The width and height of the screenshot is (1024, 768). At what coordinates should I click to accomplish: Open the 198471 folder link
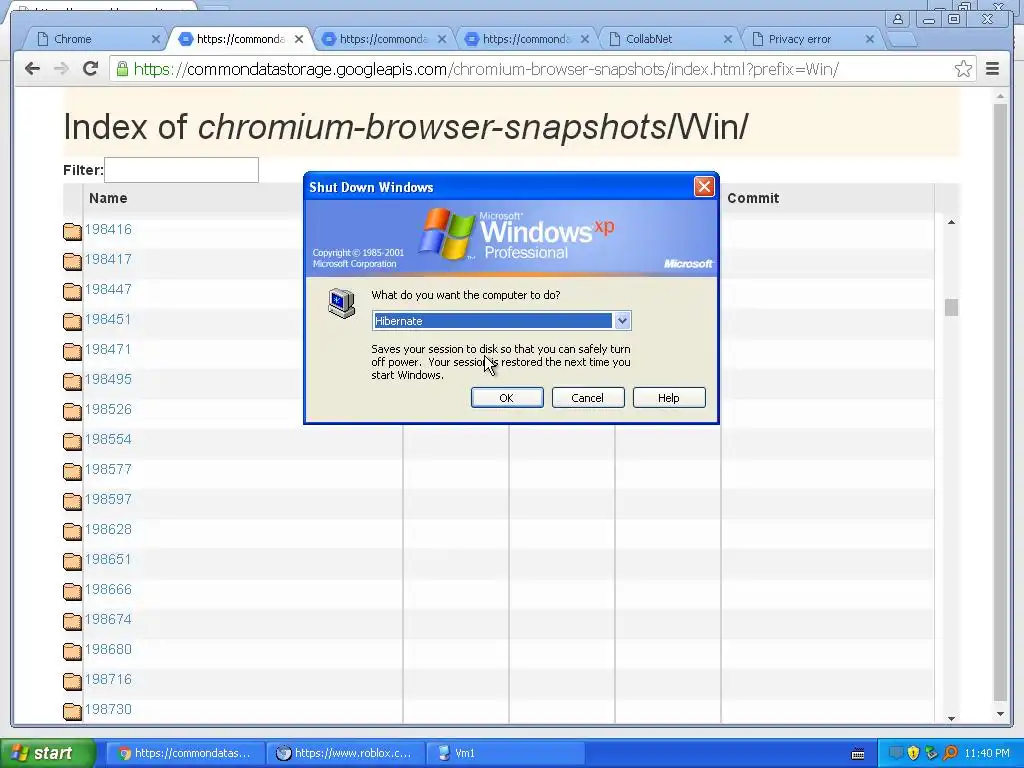point(108,349)
